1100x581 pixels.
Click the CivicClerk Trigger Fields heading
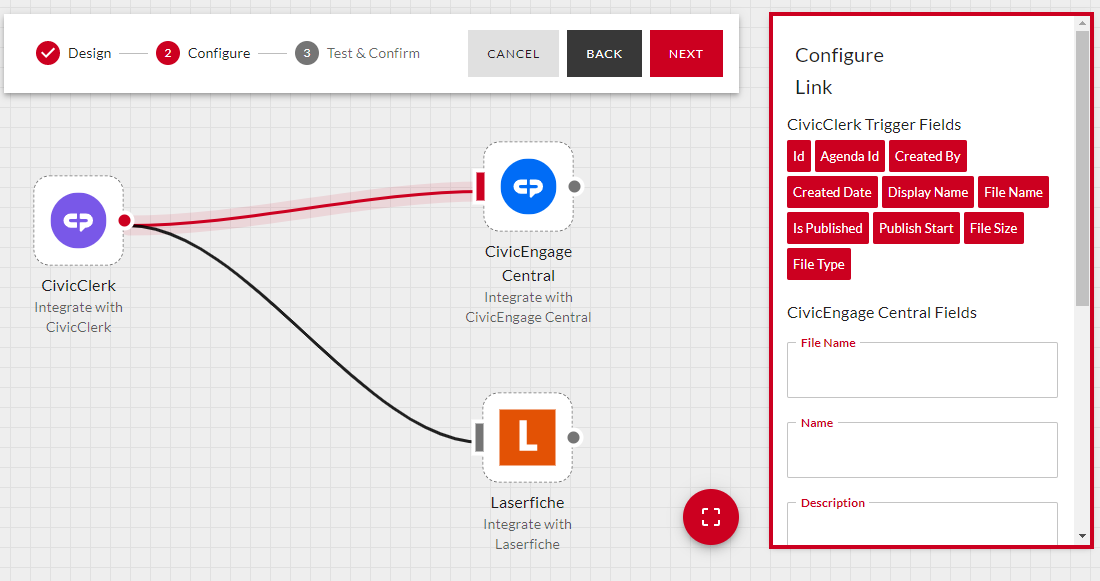(874, 125)
